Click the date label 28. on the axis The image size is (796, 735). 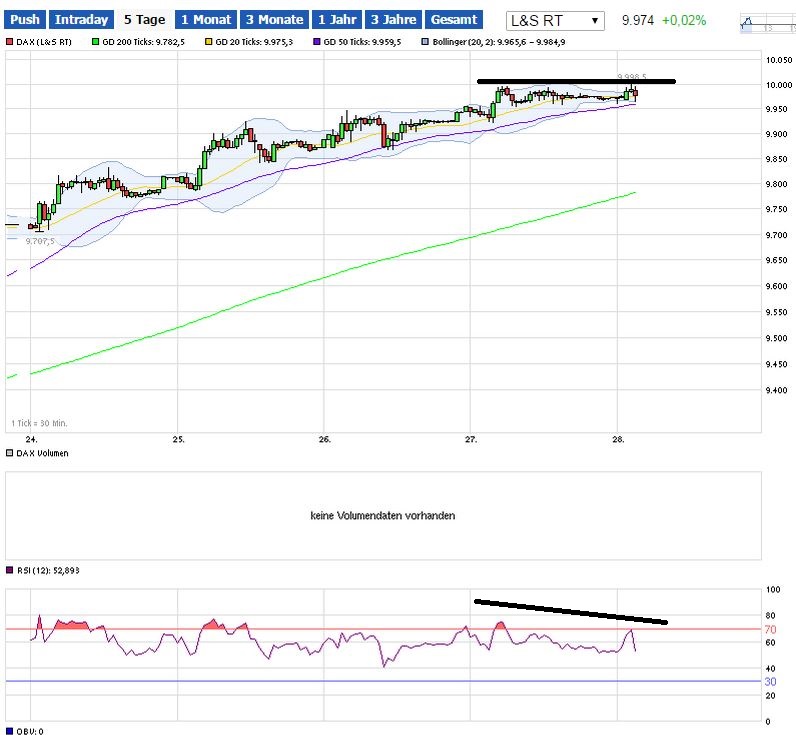(x=618, y=440)
